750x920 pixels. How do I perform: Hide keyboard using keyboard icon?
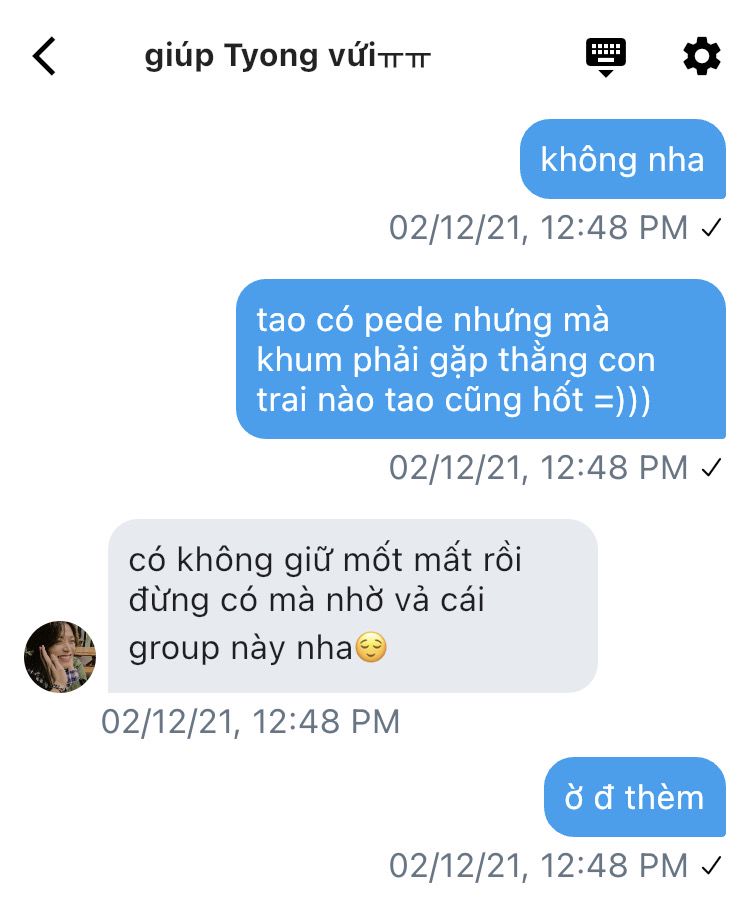(606, 58)
